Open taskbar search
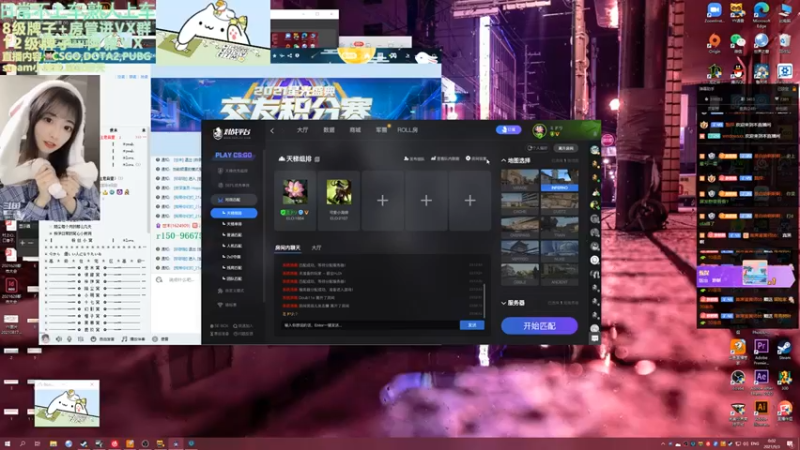Image resolution: width=800 pixels, height=450 pixels. coord(22,444)
